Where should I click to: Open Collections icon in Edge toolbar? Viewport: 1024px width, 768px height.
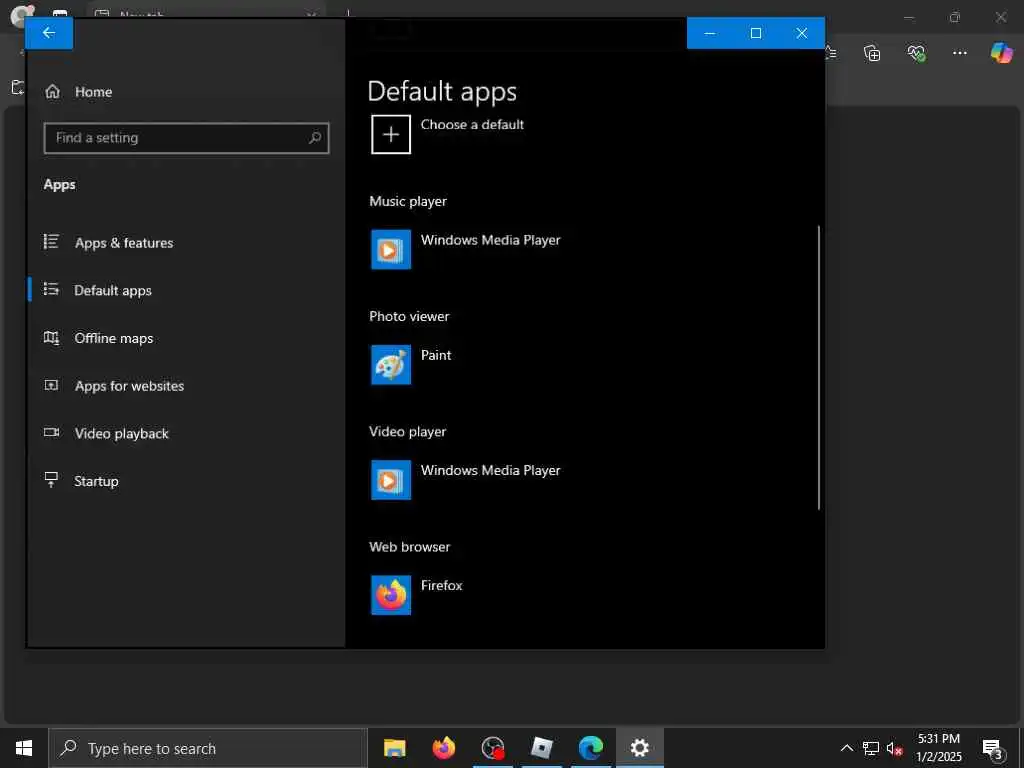click(872, 53)
